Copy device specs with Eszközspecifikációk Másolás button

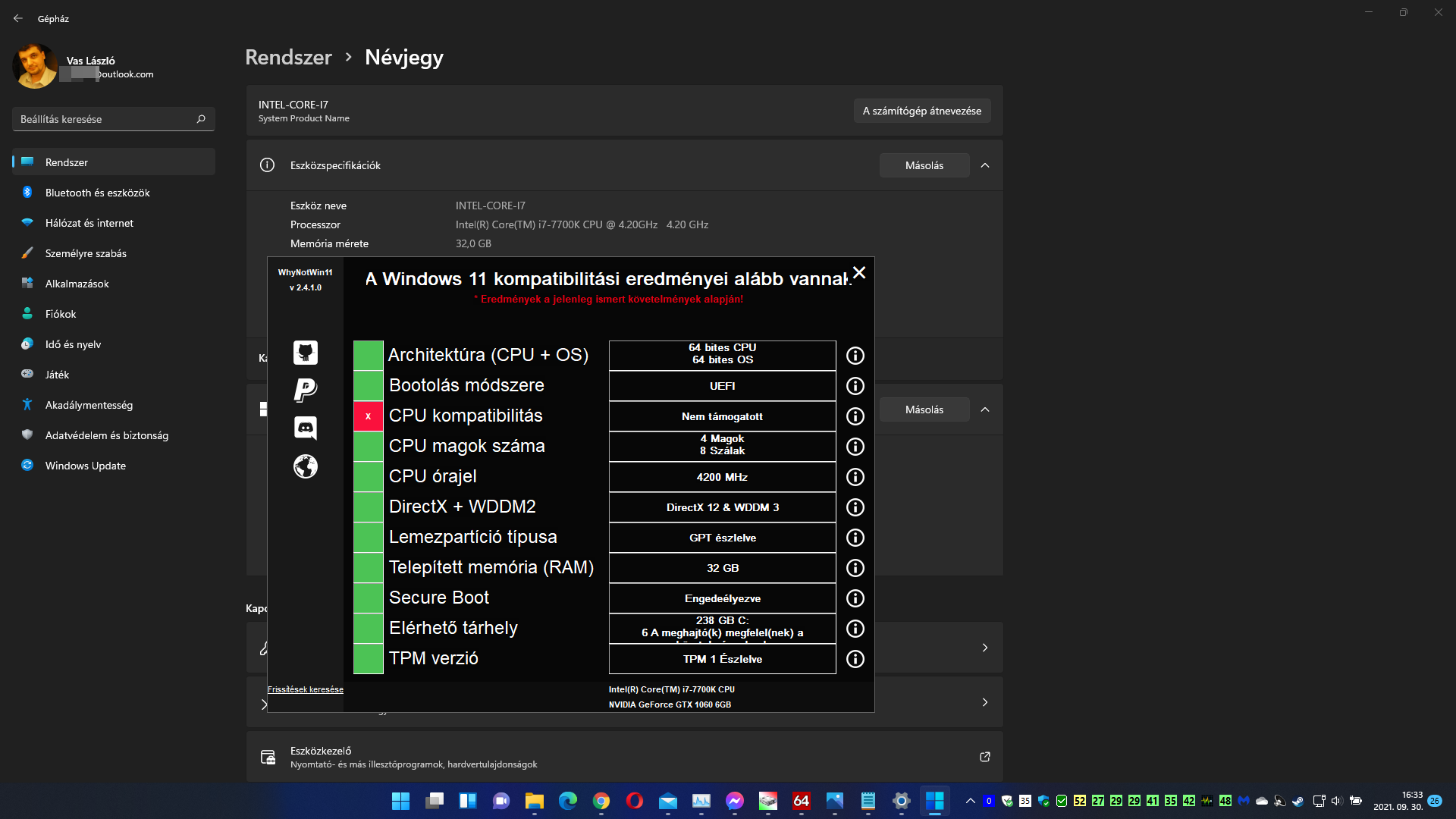pos(924,165)
